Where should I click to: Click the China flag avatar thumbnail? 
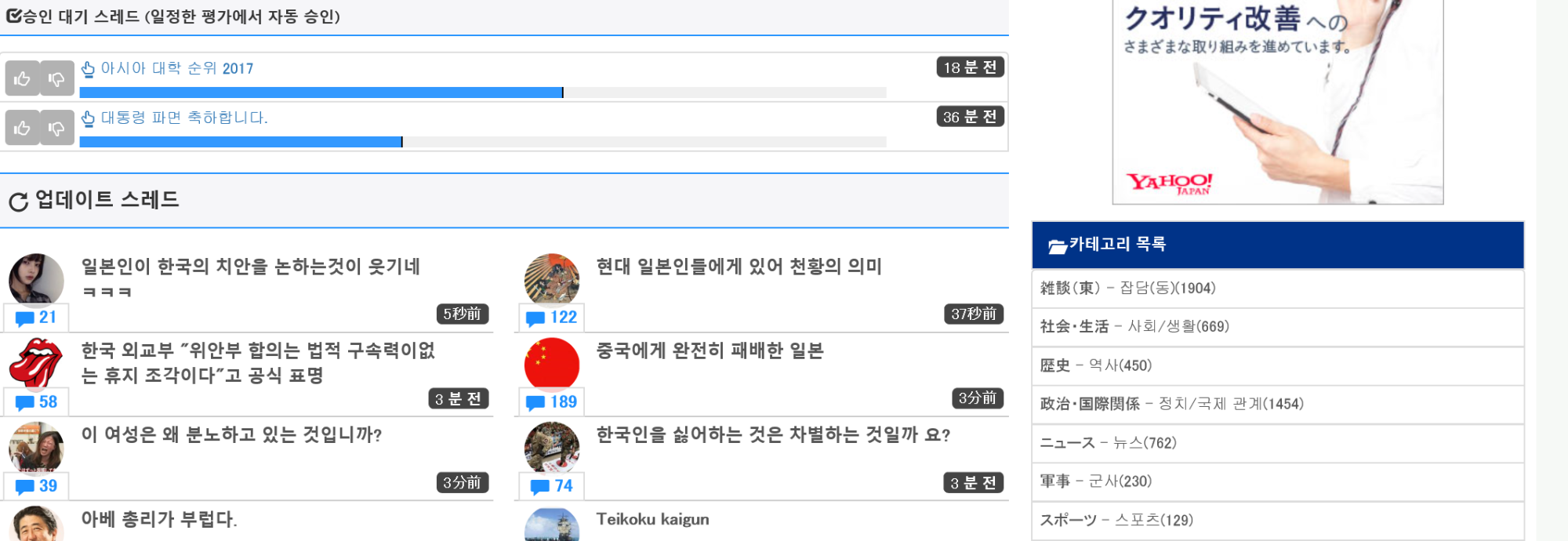(x=552, y=364)
